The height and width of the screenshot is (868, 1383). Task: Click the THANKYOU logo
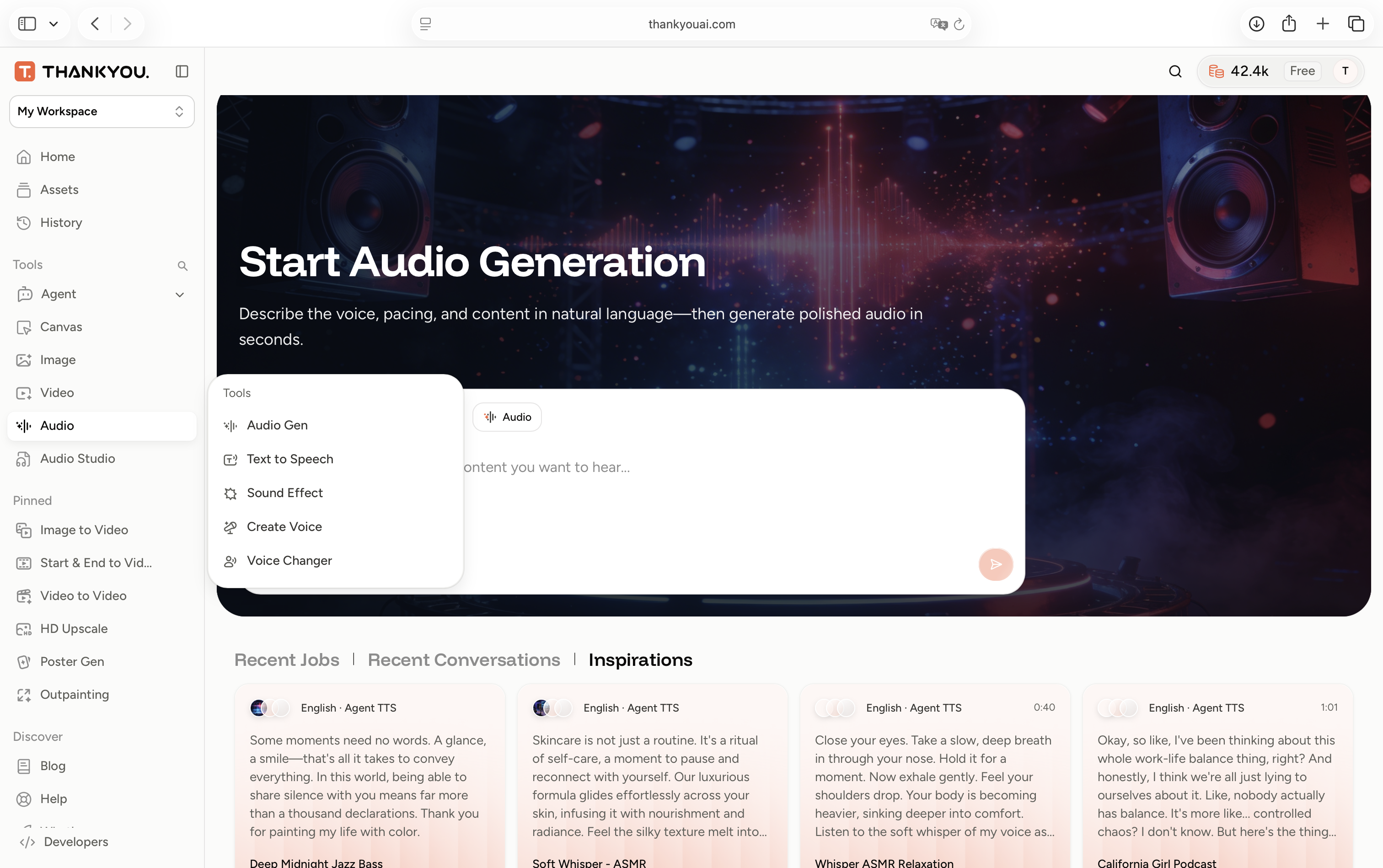click(x=82, y=71)
